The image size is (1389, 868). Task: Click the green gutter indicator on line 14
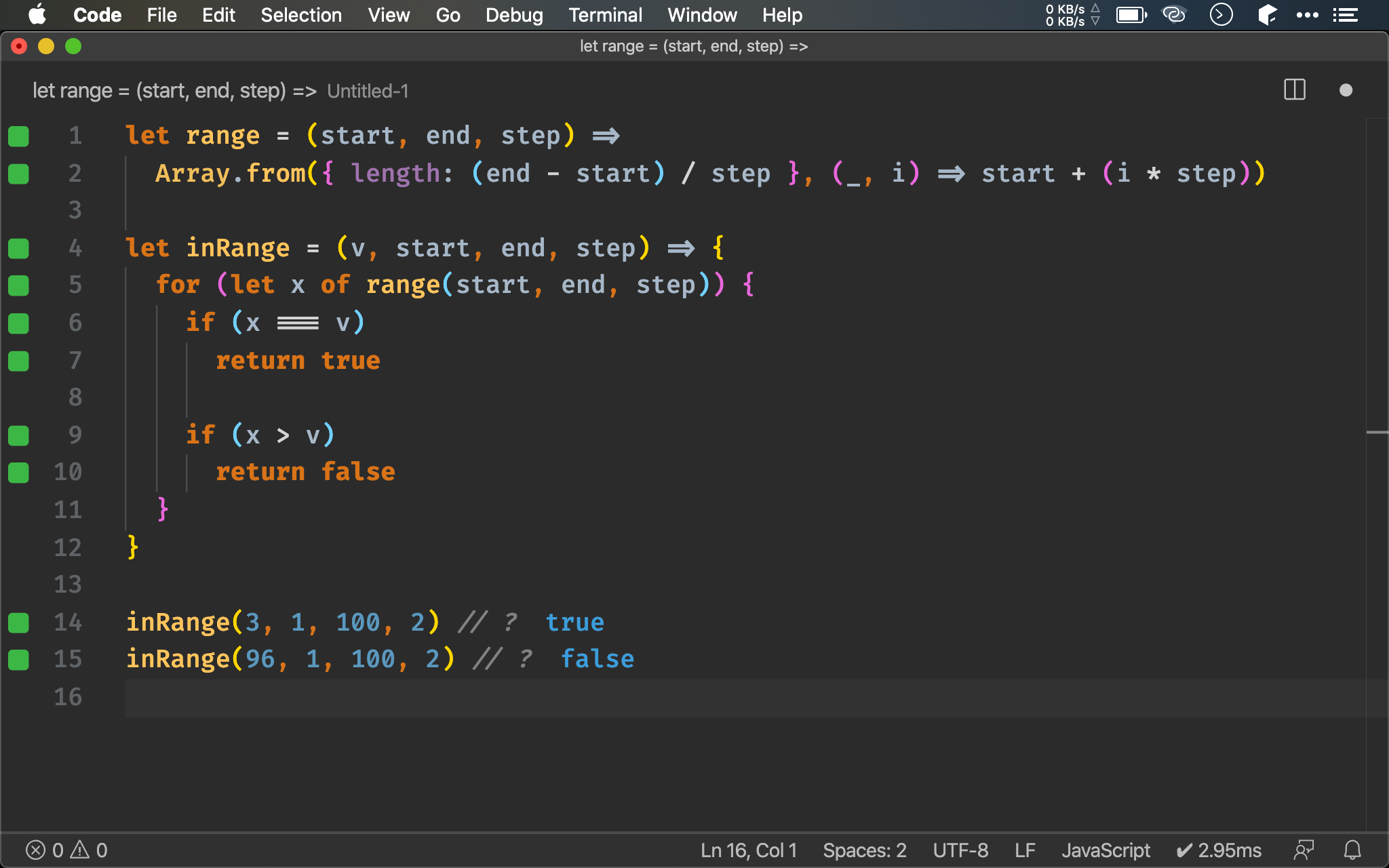[x=18, y=623]
